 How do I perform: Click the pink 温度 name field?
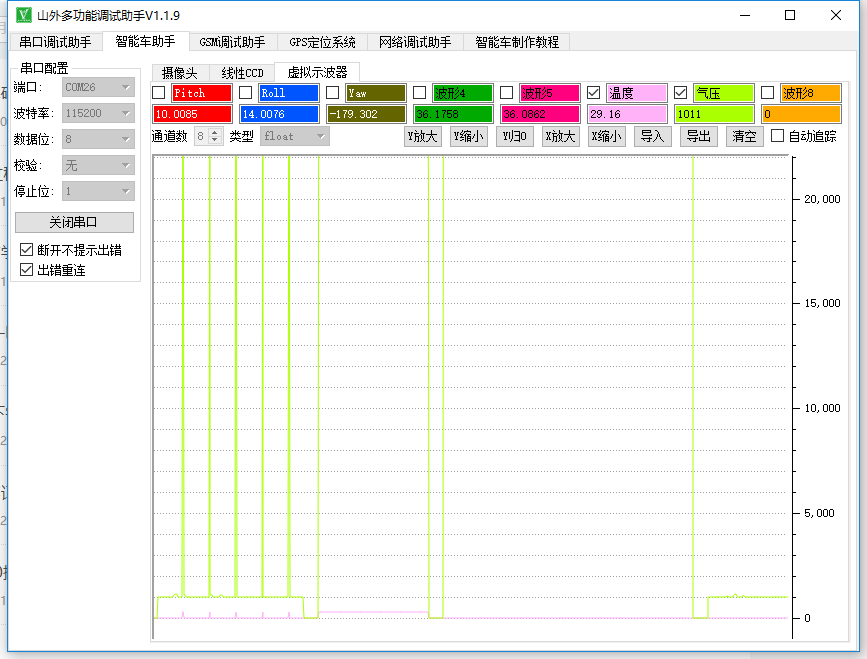(636, 93)
